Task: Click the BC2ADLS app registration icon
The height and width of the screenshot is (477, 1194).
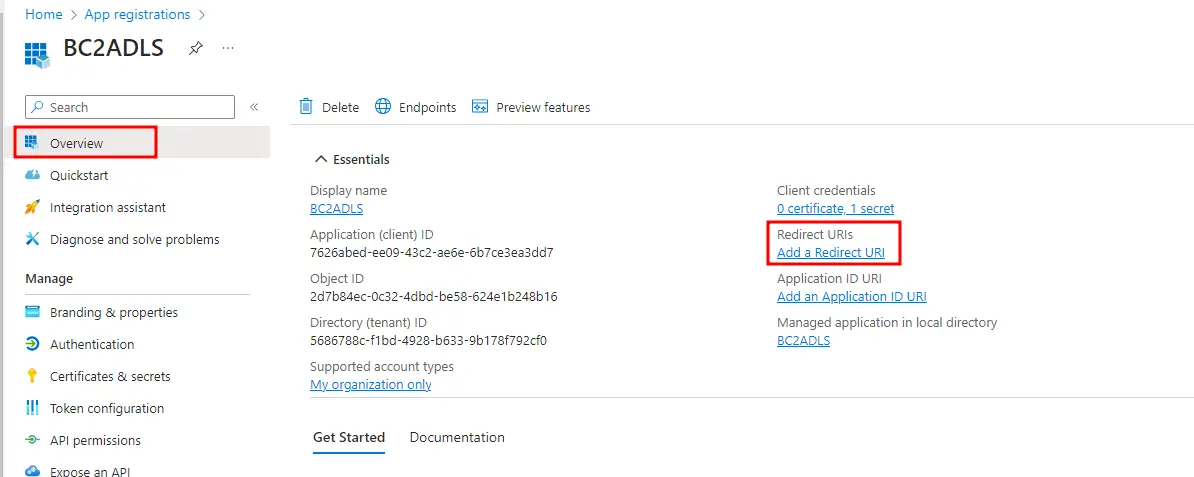Action: (37, 56)
